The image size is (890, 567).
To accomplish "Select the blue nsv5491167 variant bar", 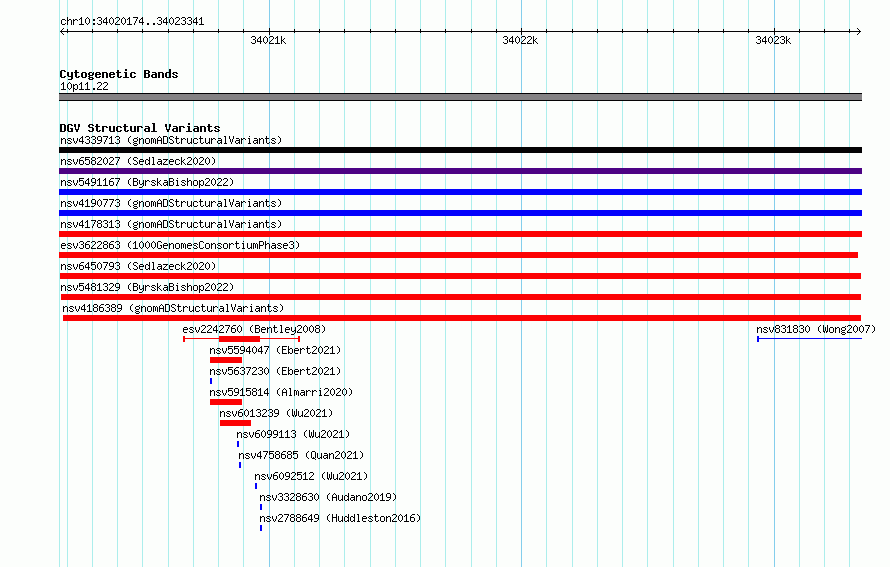I will point(460,192).
